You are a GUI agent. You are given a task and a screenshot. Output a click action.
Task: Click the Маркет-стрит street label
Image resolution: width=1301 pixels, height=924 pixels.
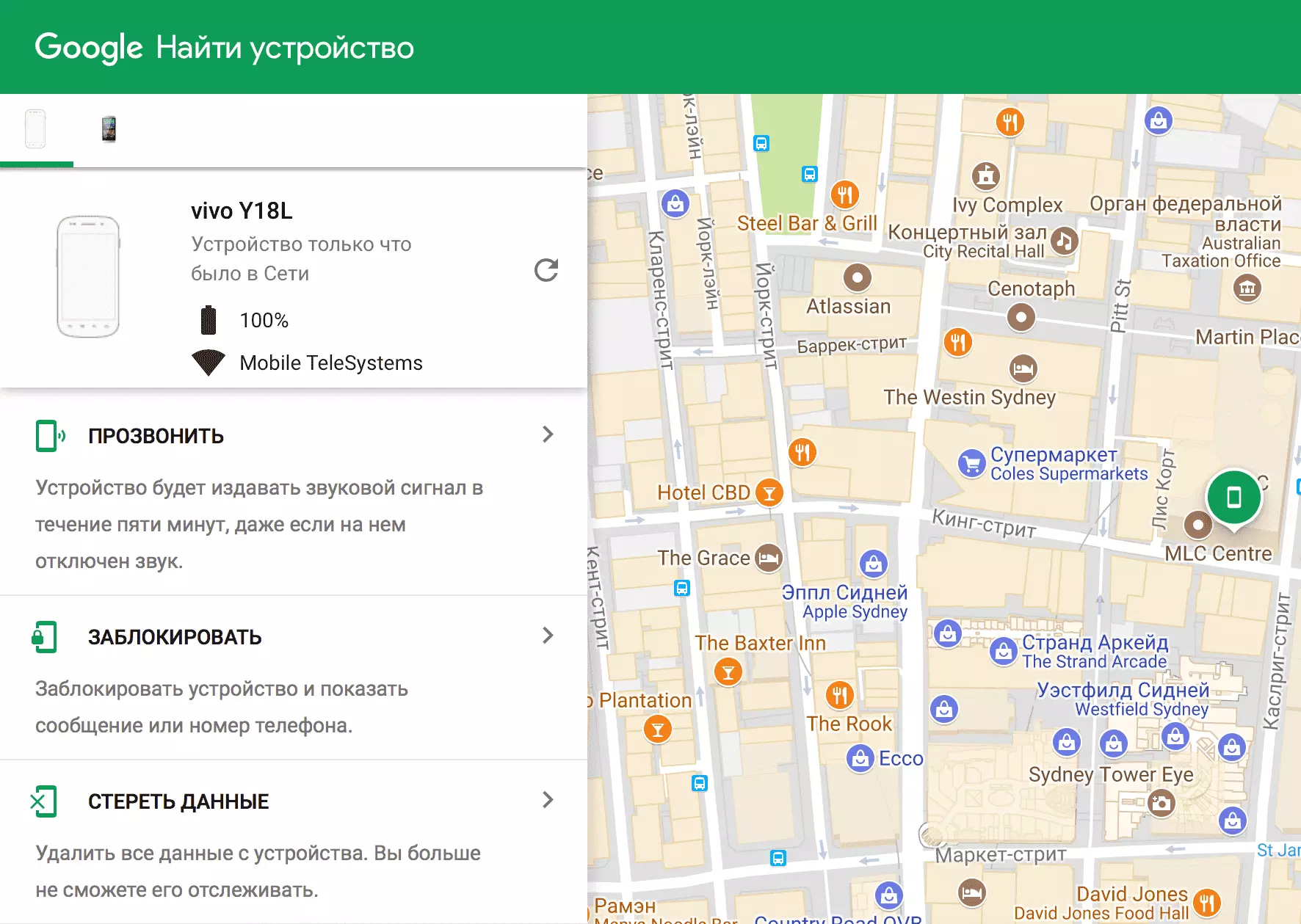[x=1001, y=855]
